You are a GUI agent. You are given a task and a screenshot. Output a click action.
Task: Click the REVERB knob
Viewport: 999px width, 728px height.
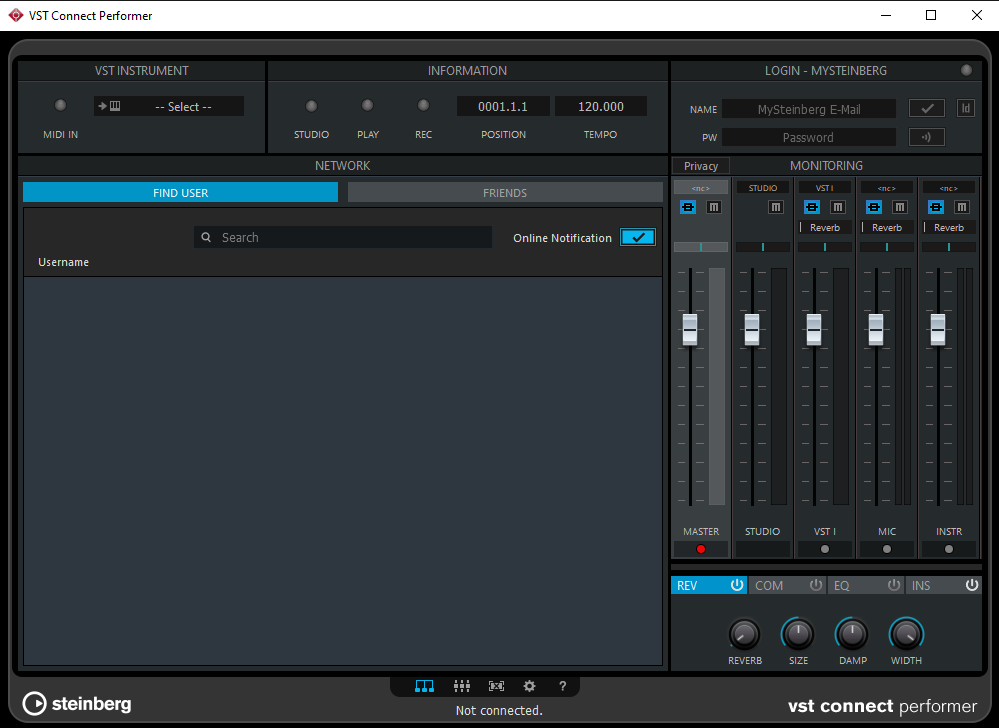[744, 634]
